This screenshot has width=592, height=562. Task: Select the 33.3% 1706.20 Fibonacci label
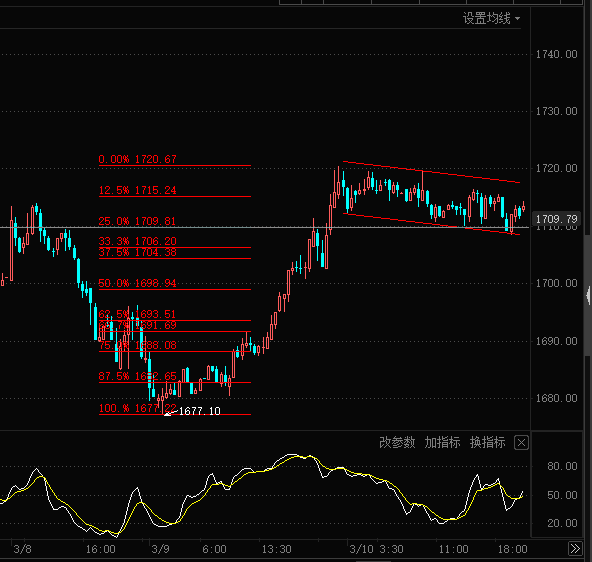137,241
